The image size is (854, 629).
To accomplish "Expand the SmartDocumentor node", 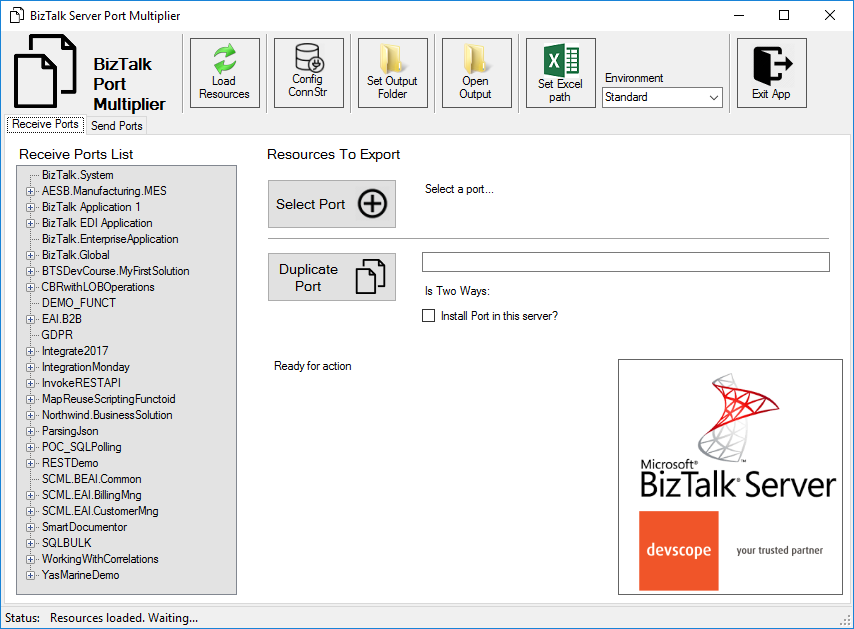I will click(30, 527).
